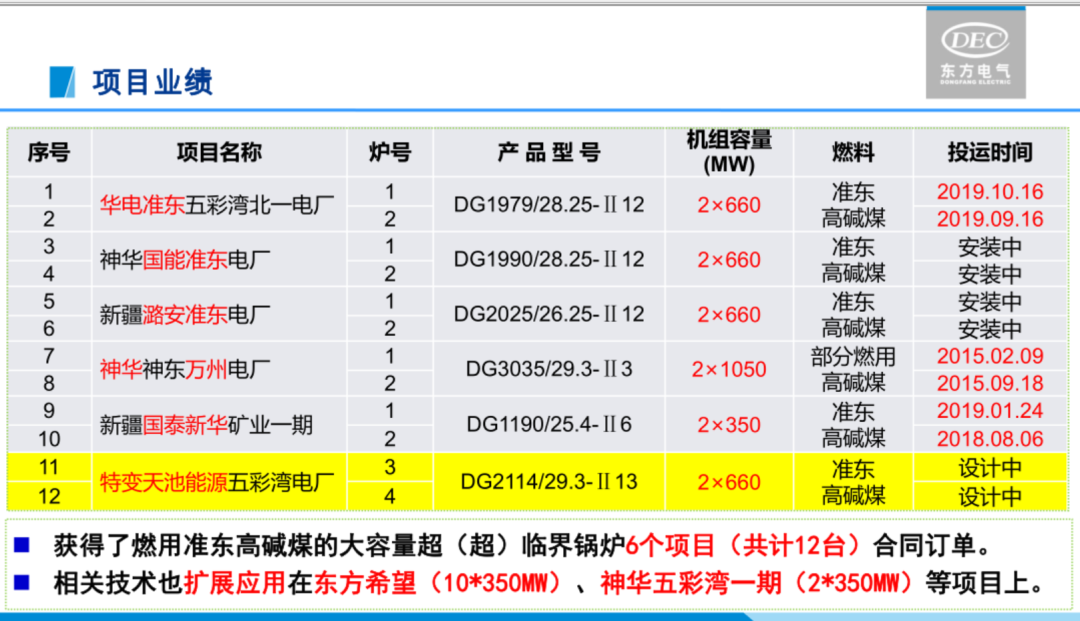Screen dimensions: 1080x621
Task: Click the 燃料 column header
Action: [853, 152]
